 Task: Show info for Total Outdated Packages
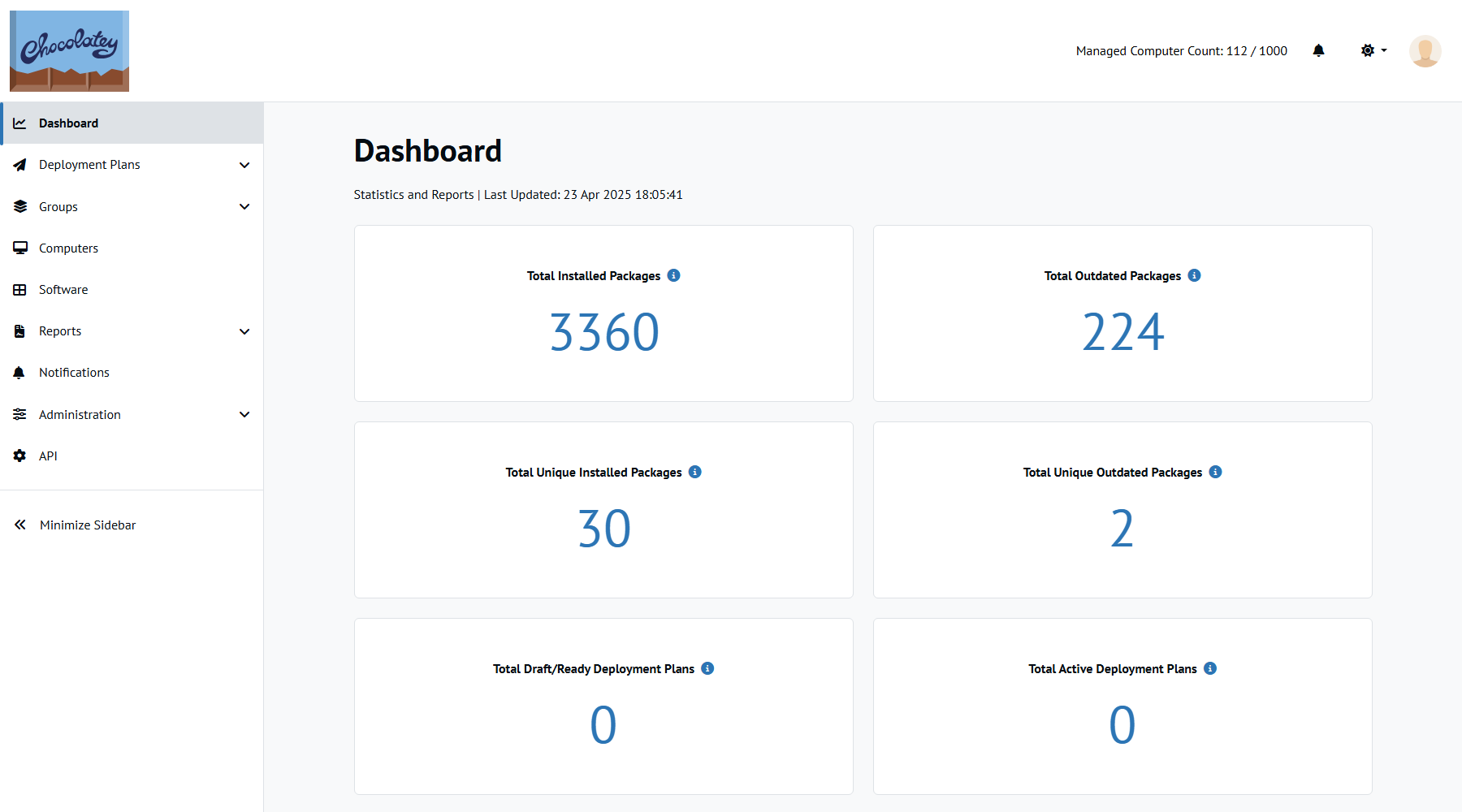pyautogui.click(x=1194, y=275)
